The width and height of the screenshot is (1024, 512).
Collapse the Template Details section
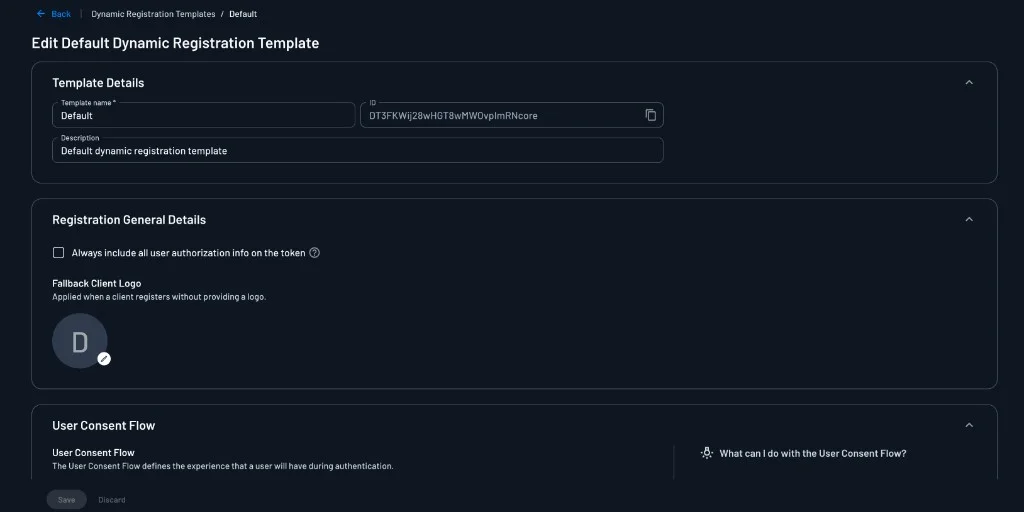pos(969,82)
